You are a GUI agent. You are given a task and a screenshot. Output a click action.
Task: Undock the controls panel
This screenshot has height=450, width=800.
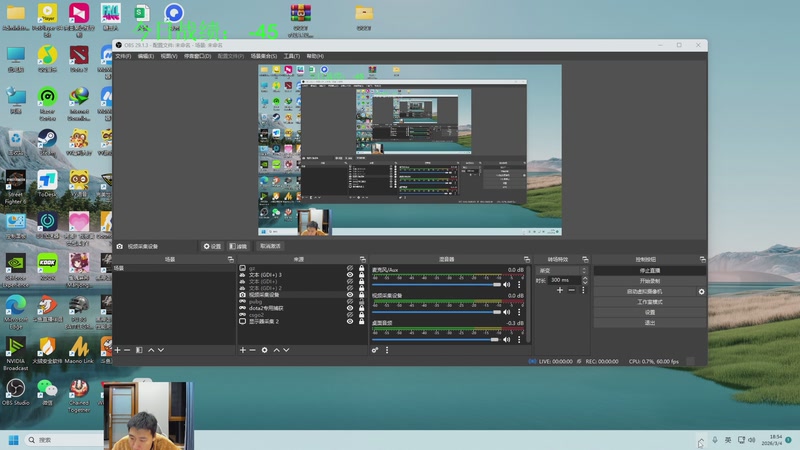click(x=703, y=260)
